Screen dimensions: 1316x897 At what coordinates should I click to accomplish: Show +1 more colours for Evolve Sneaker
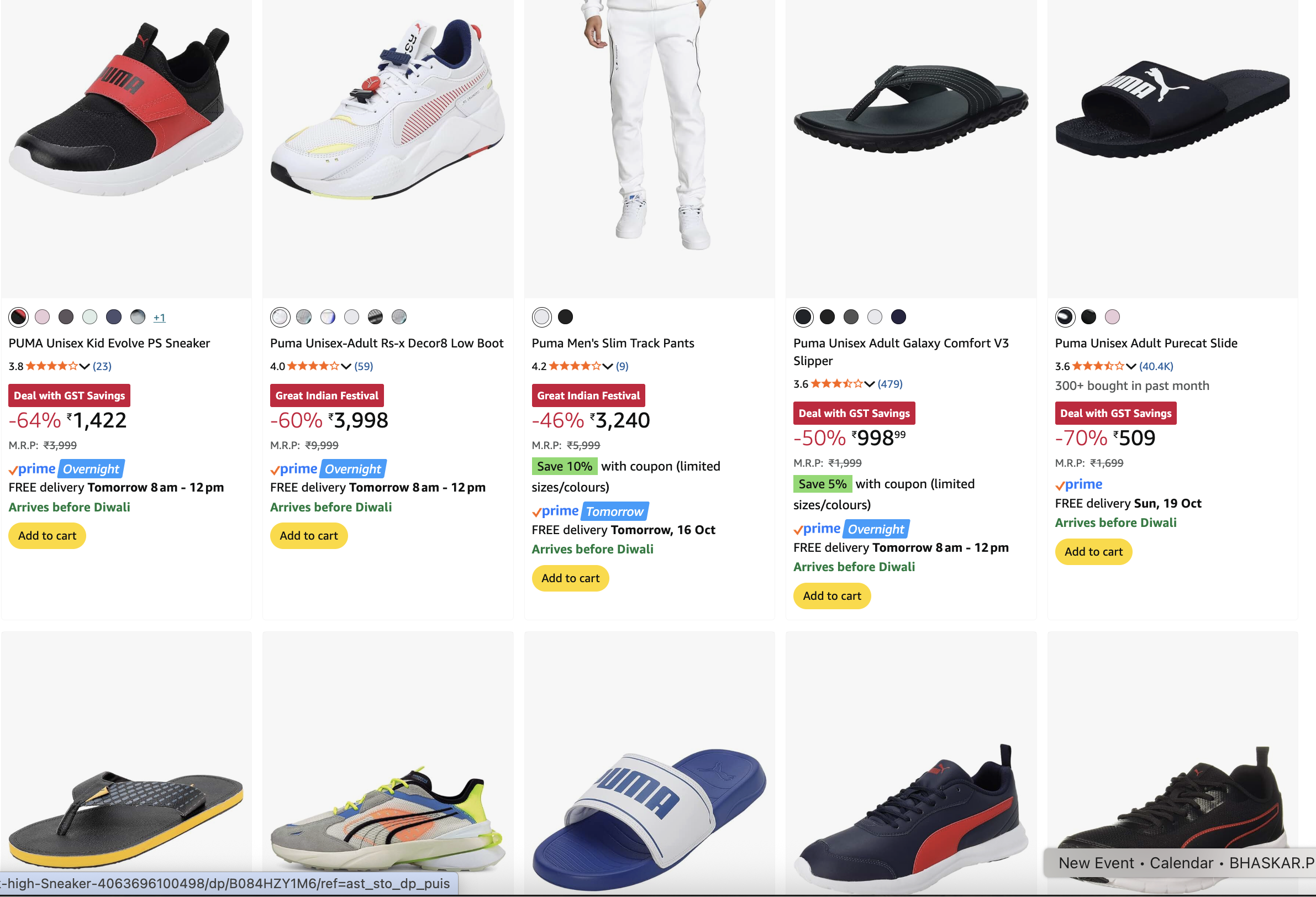pos(159,318)
